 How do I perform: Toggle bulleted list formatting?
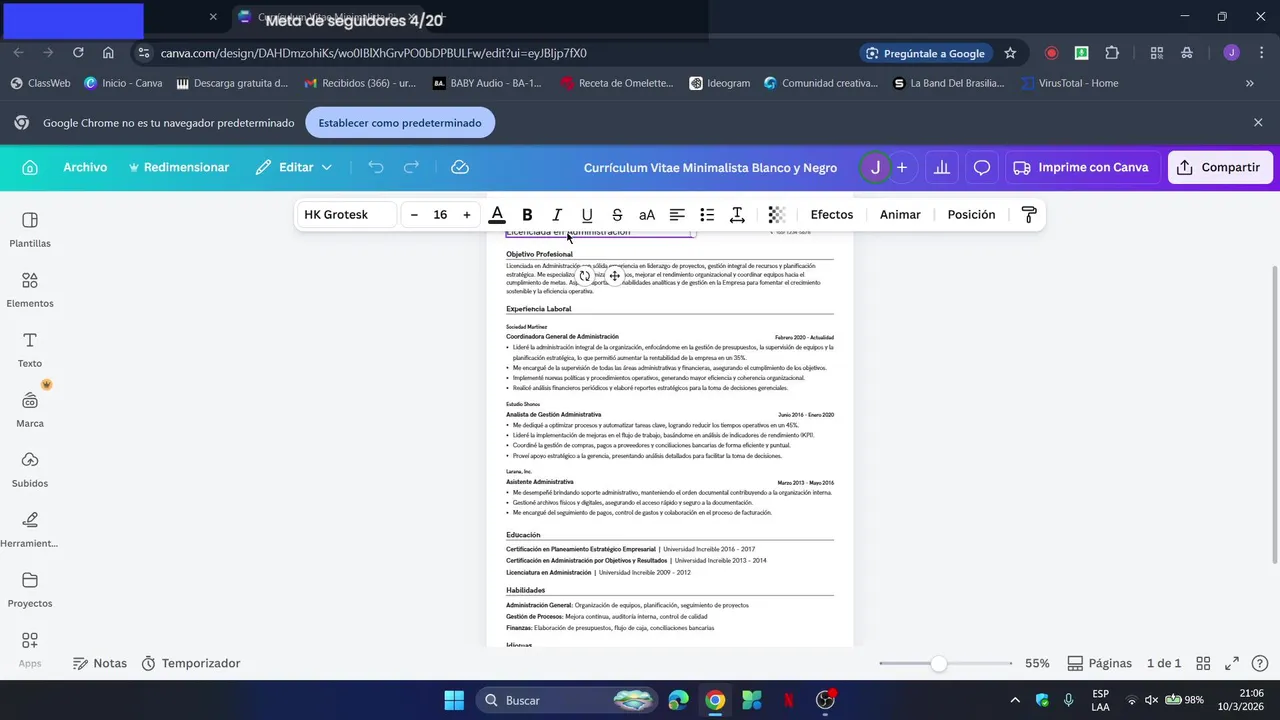pyautogui.click(x=707, y=215)
